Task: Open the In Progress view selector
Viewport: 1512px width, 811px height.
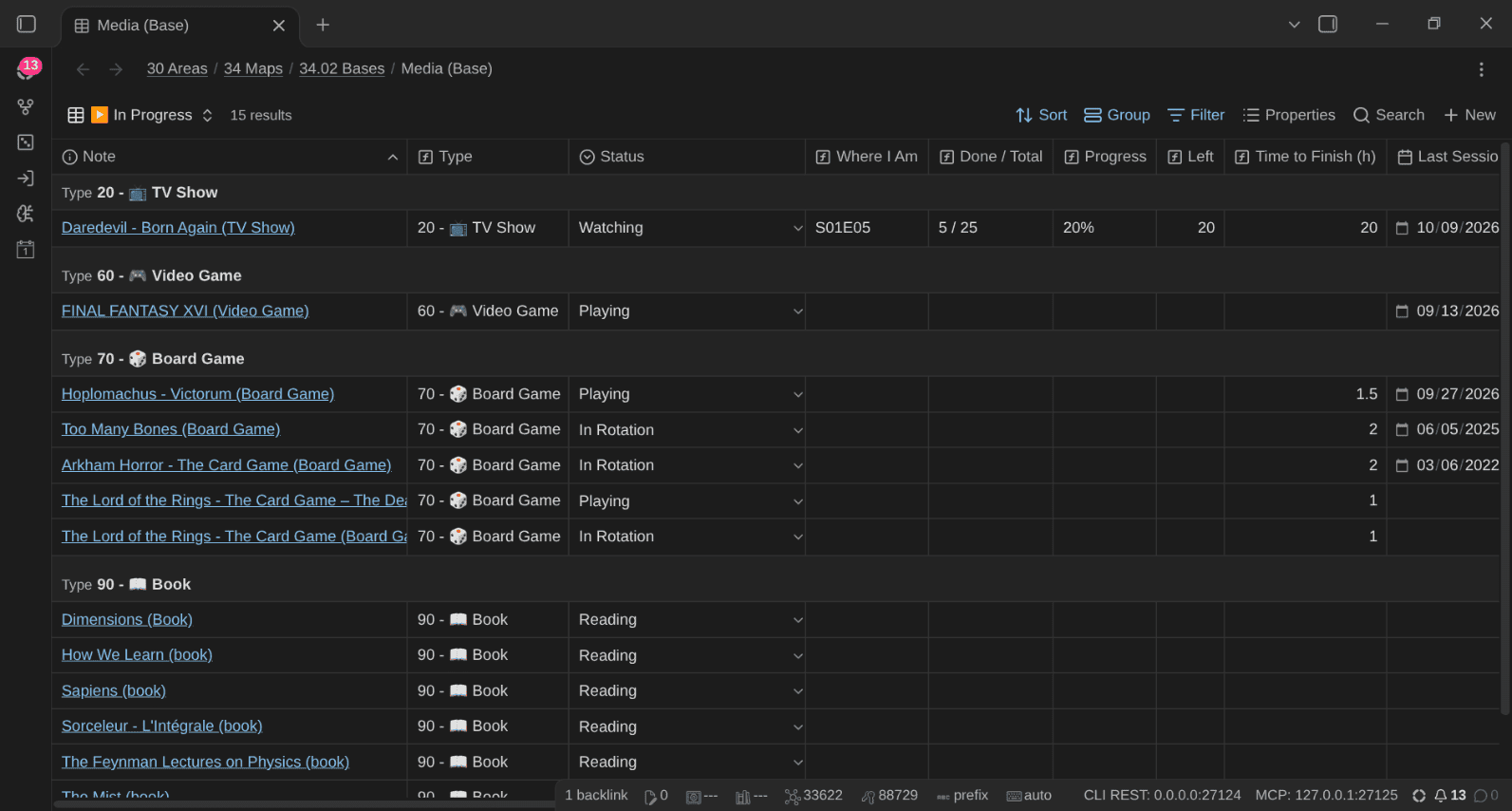Action: click(x=140, y=115)
